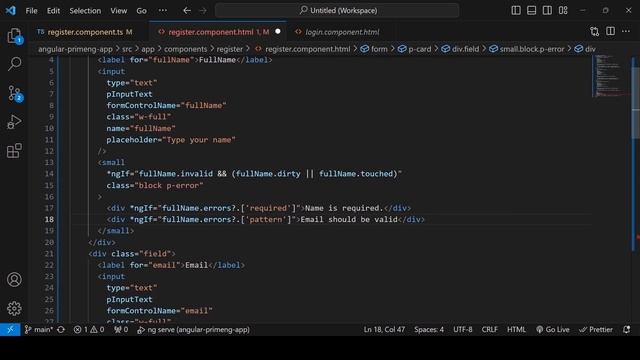The image size is (640, 360).
Task: Change indentation via Spaces: 4
Action: 429,329
